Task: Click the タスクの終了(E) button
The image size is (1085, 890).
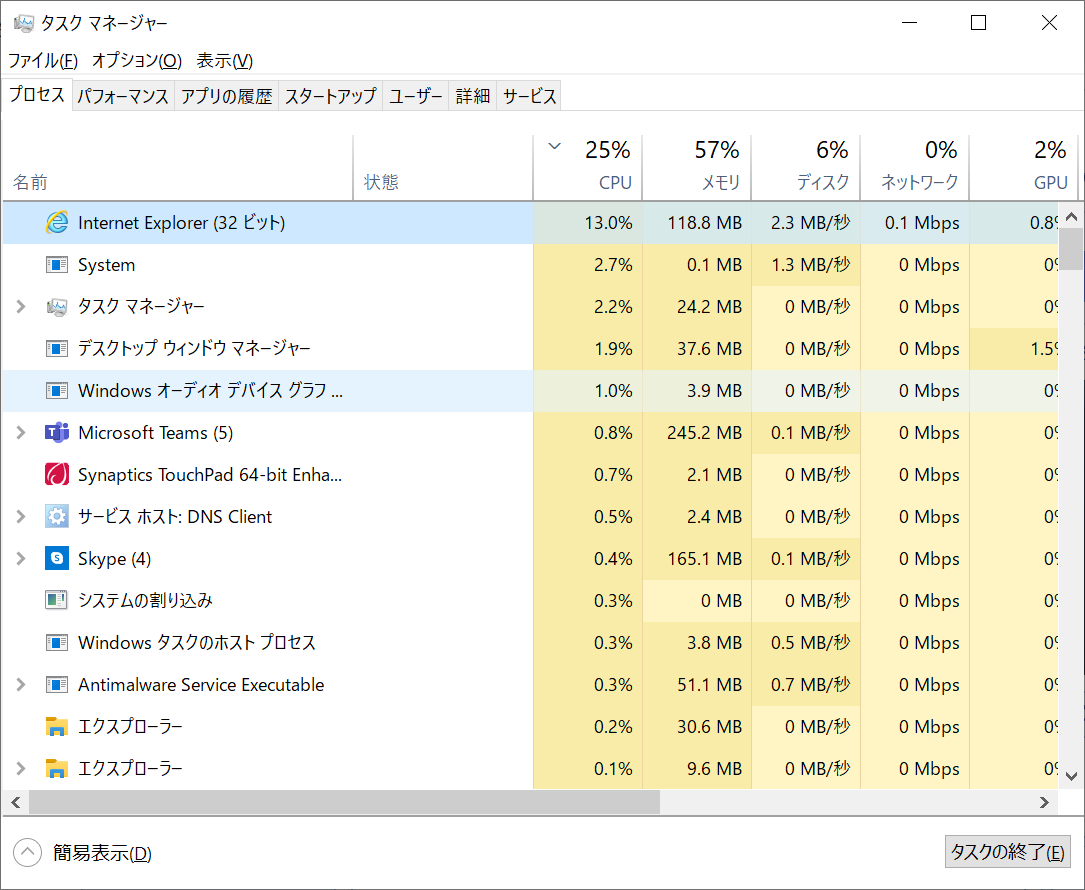Action: click(1008, 852)
